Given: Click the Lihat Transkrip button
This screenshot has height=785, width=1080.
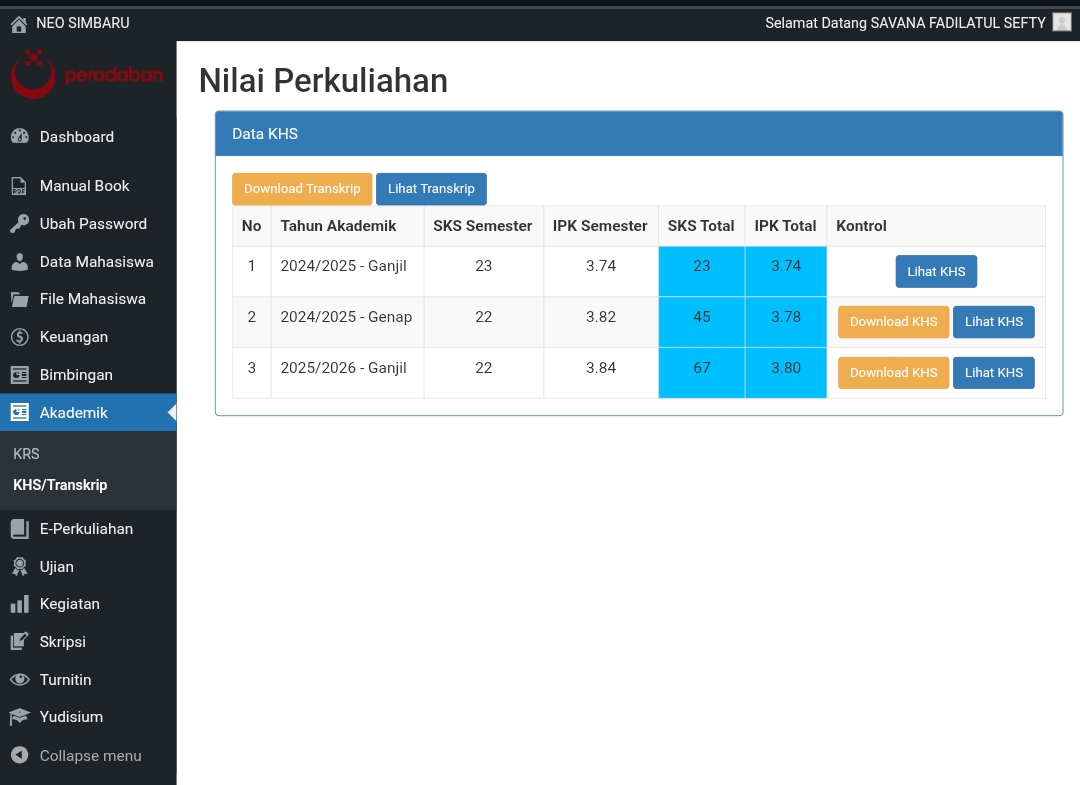Looking at the screenshot, I should click(x=431, y=189).
